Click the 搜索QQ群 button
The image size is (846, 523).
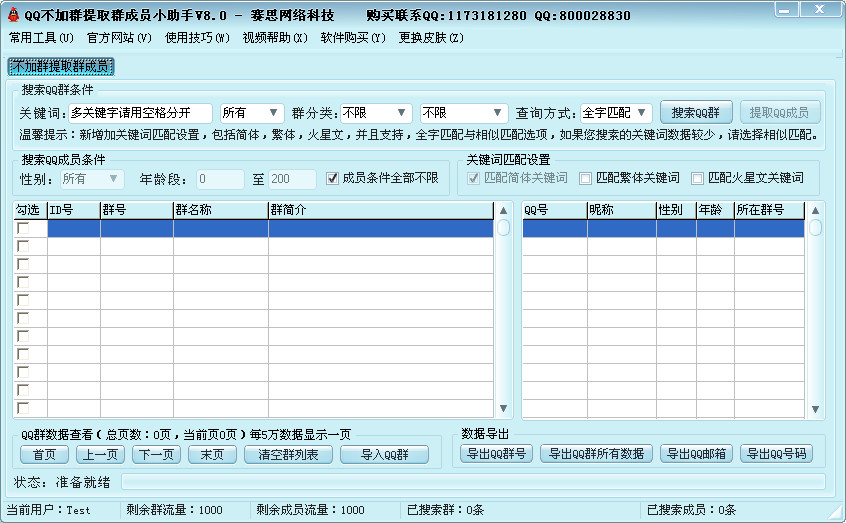[696, 113]
